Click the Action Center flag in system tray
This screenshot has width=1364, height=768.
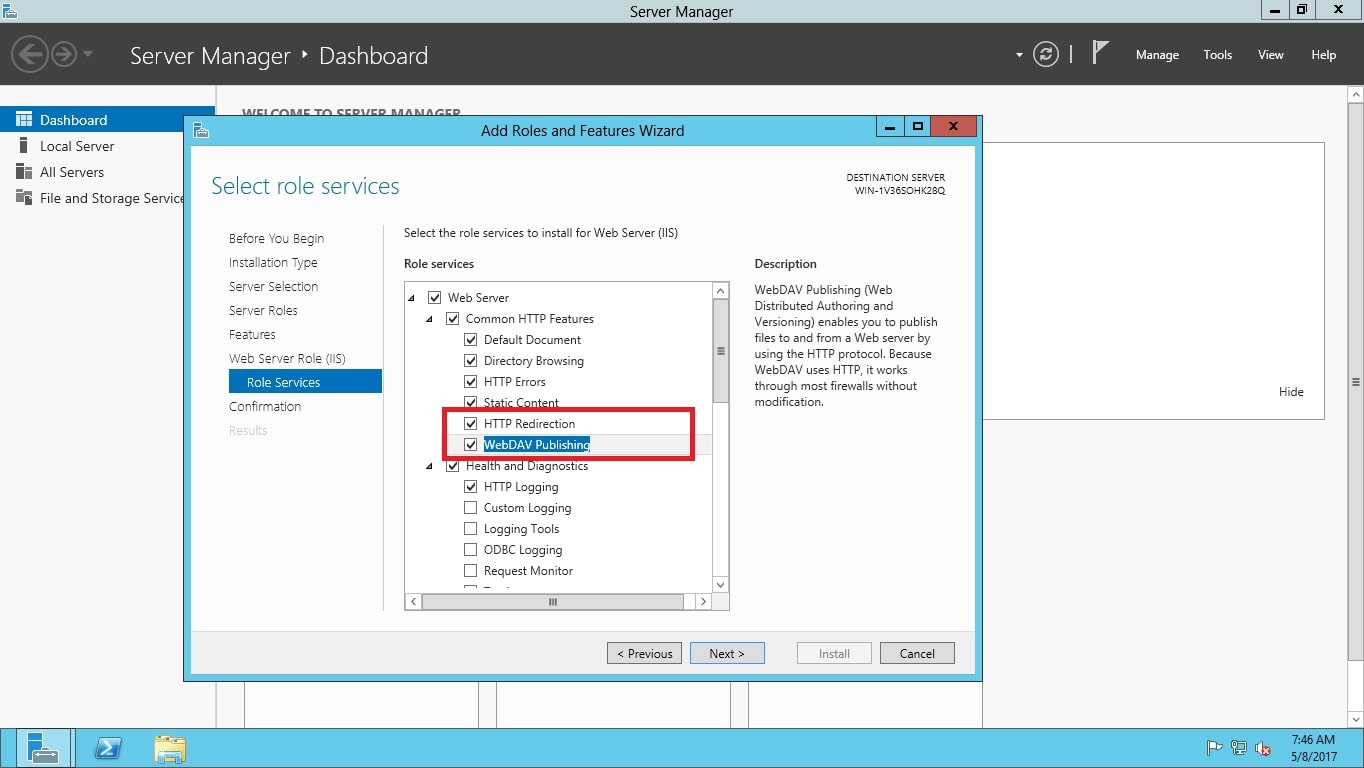(1215, 748)
